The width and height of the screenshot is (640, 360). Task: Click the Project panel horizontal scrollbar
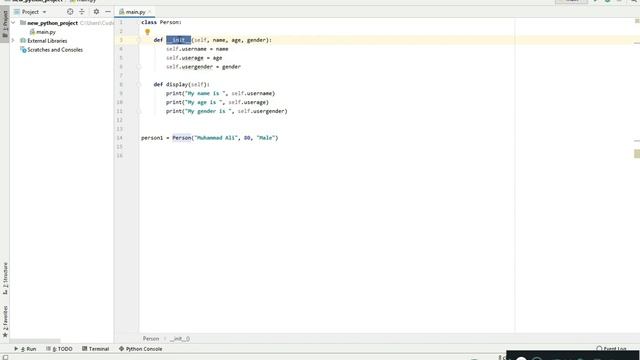(35, 341)
